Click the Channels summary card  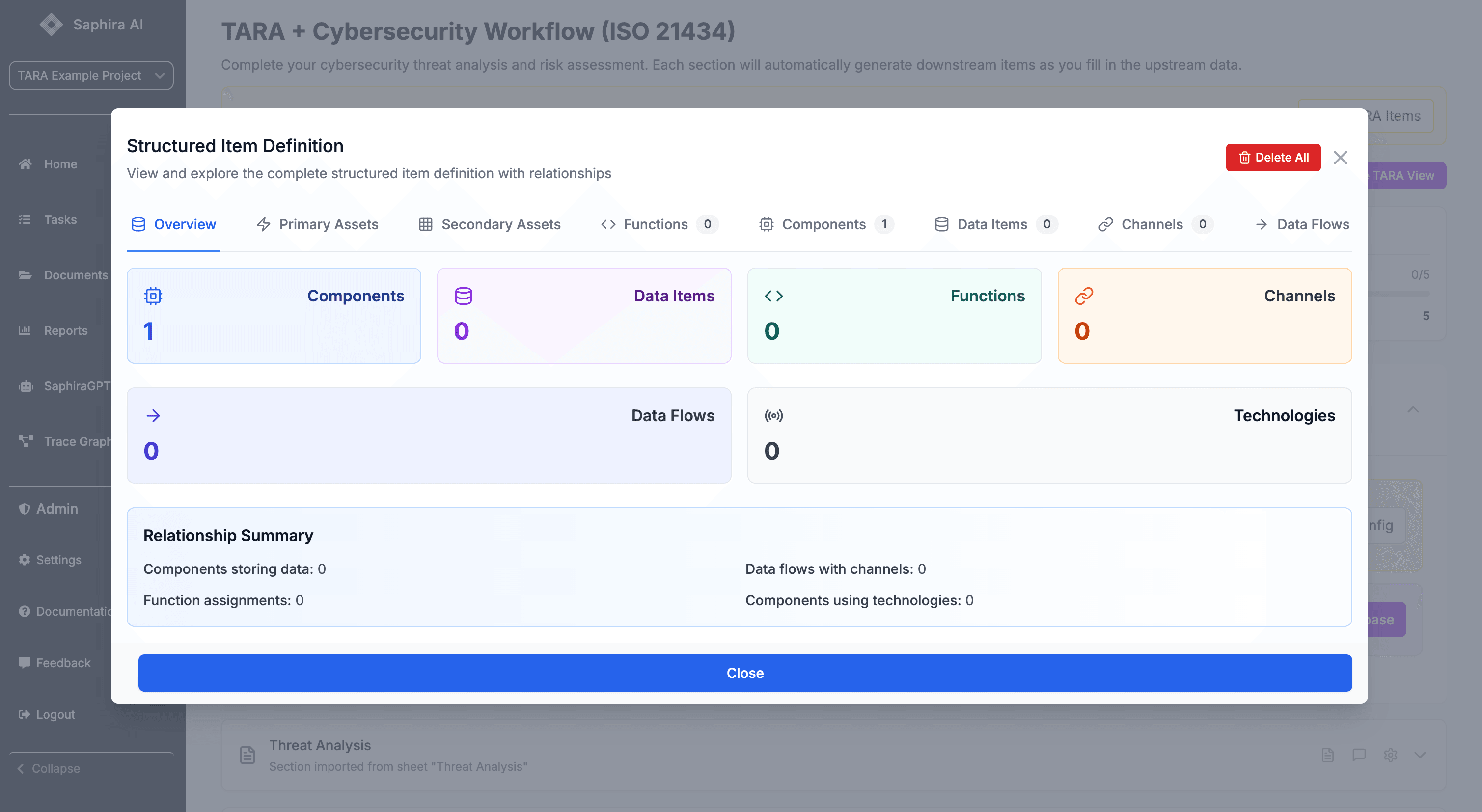click(1204, 315)
